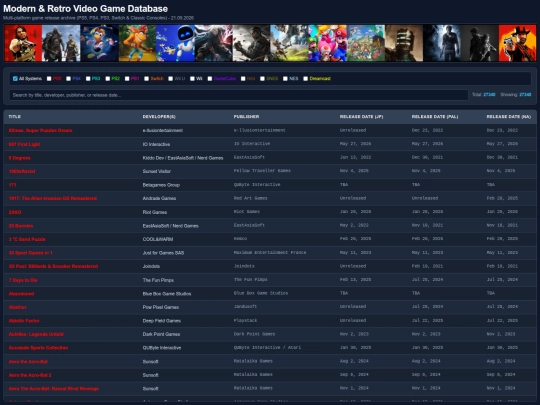Select the Playstack publisher cell
Viewport: 540px width, 405px height.
pyautogui.click(x=245, y=320)
